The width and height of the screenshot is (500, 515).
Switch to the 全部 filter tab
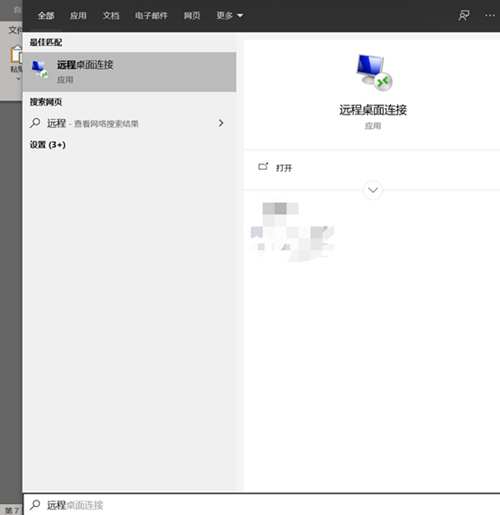tap(46, 15)
